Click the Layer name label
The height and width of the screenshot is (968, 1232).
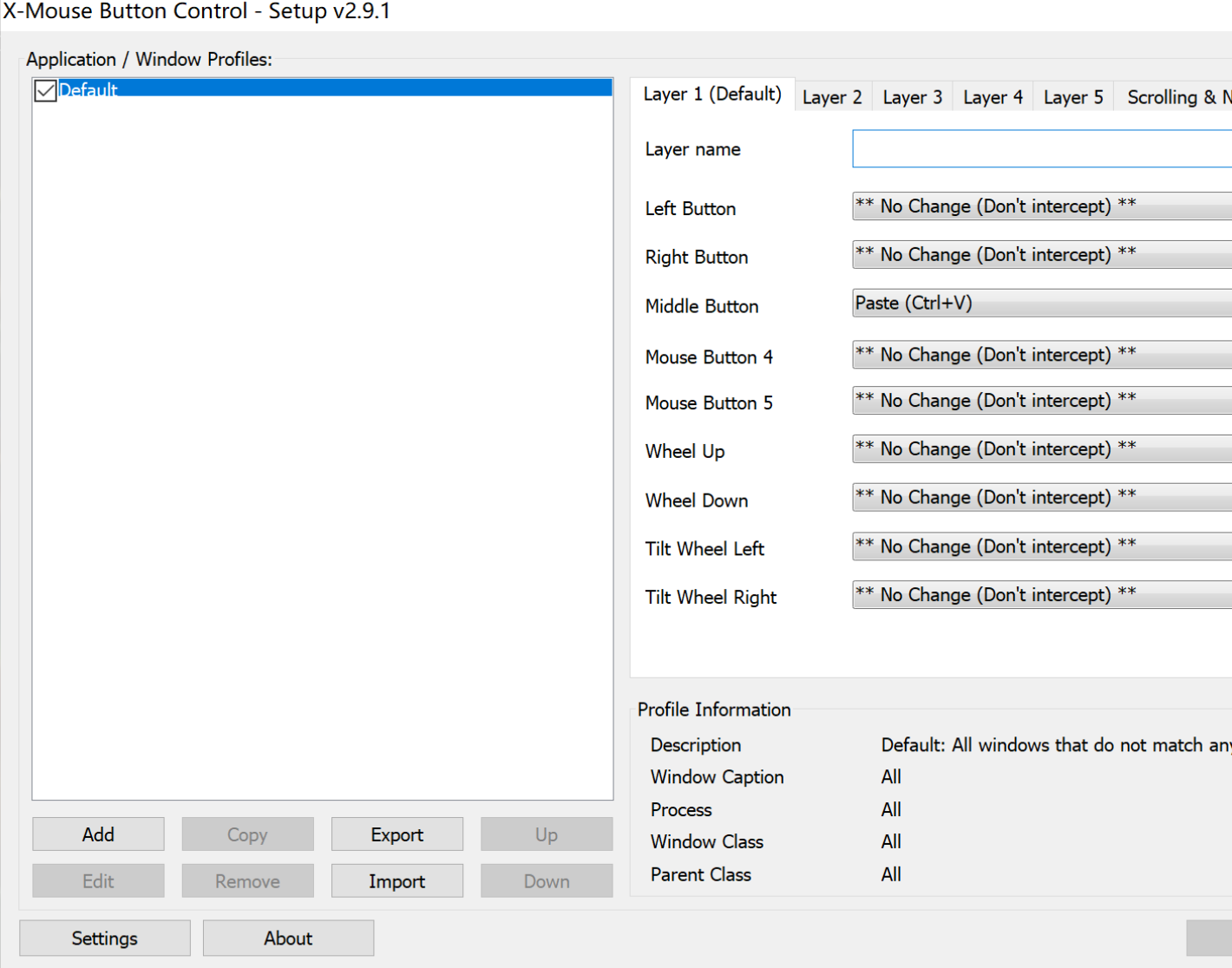[692, 149]
